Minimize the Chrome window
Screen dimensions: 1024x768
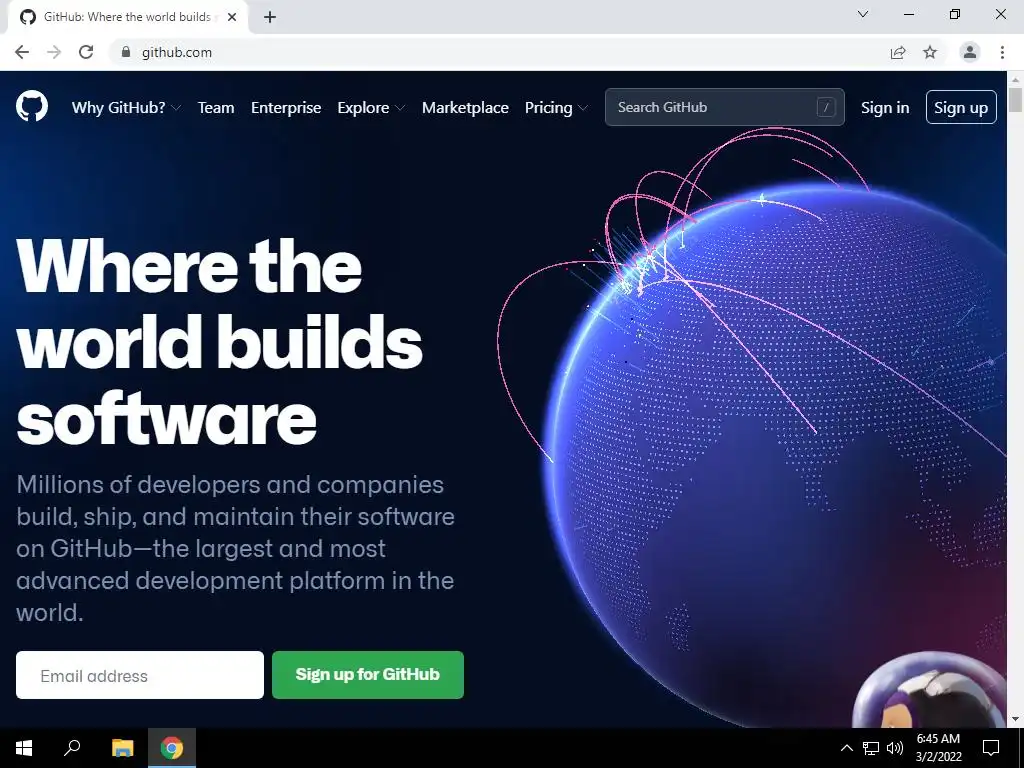coord(908,14)
